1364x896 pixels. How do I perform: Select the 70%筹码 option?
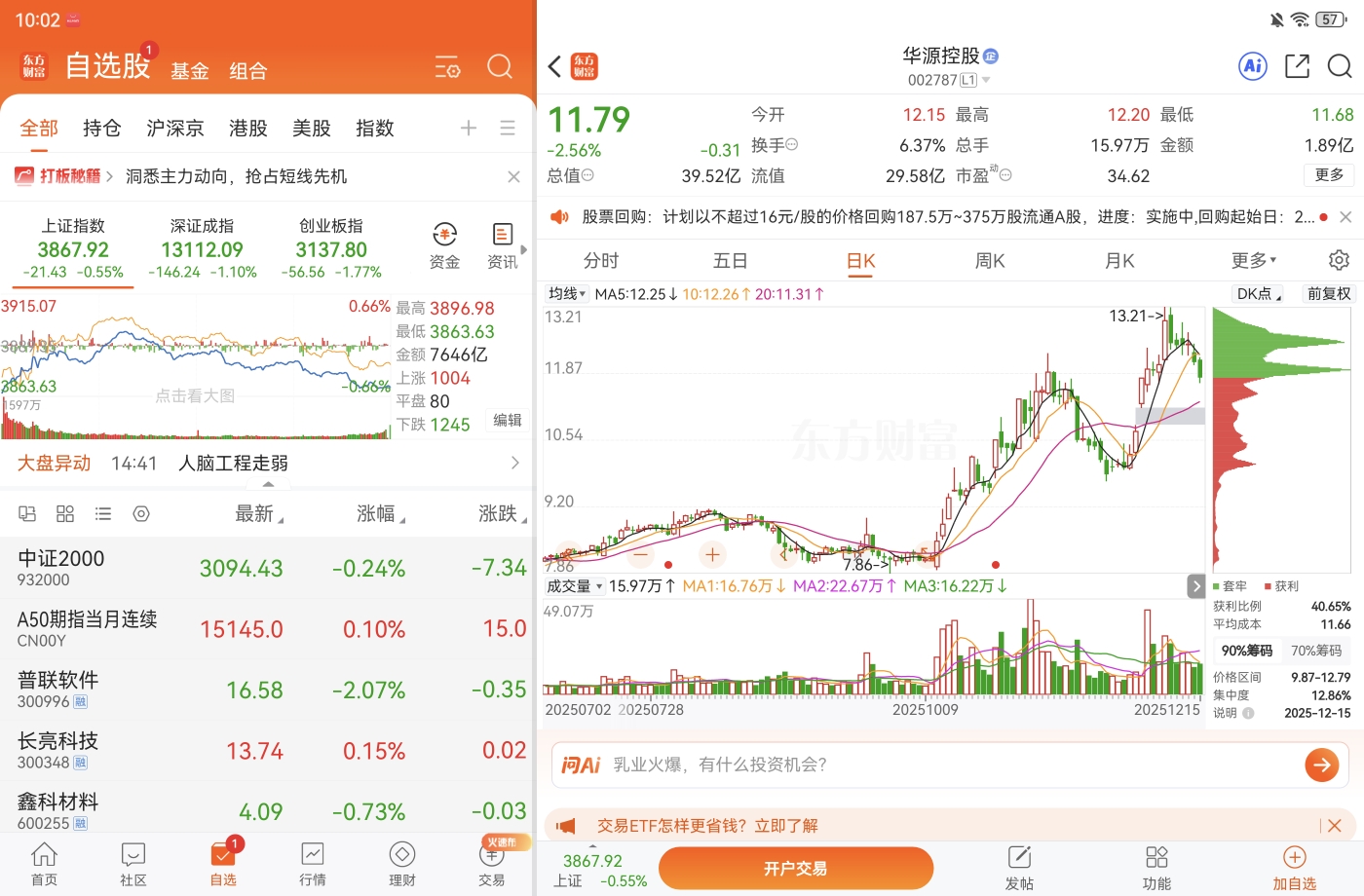click(1316, 651)
